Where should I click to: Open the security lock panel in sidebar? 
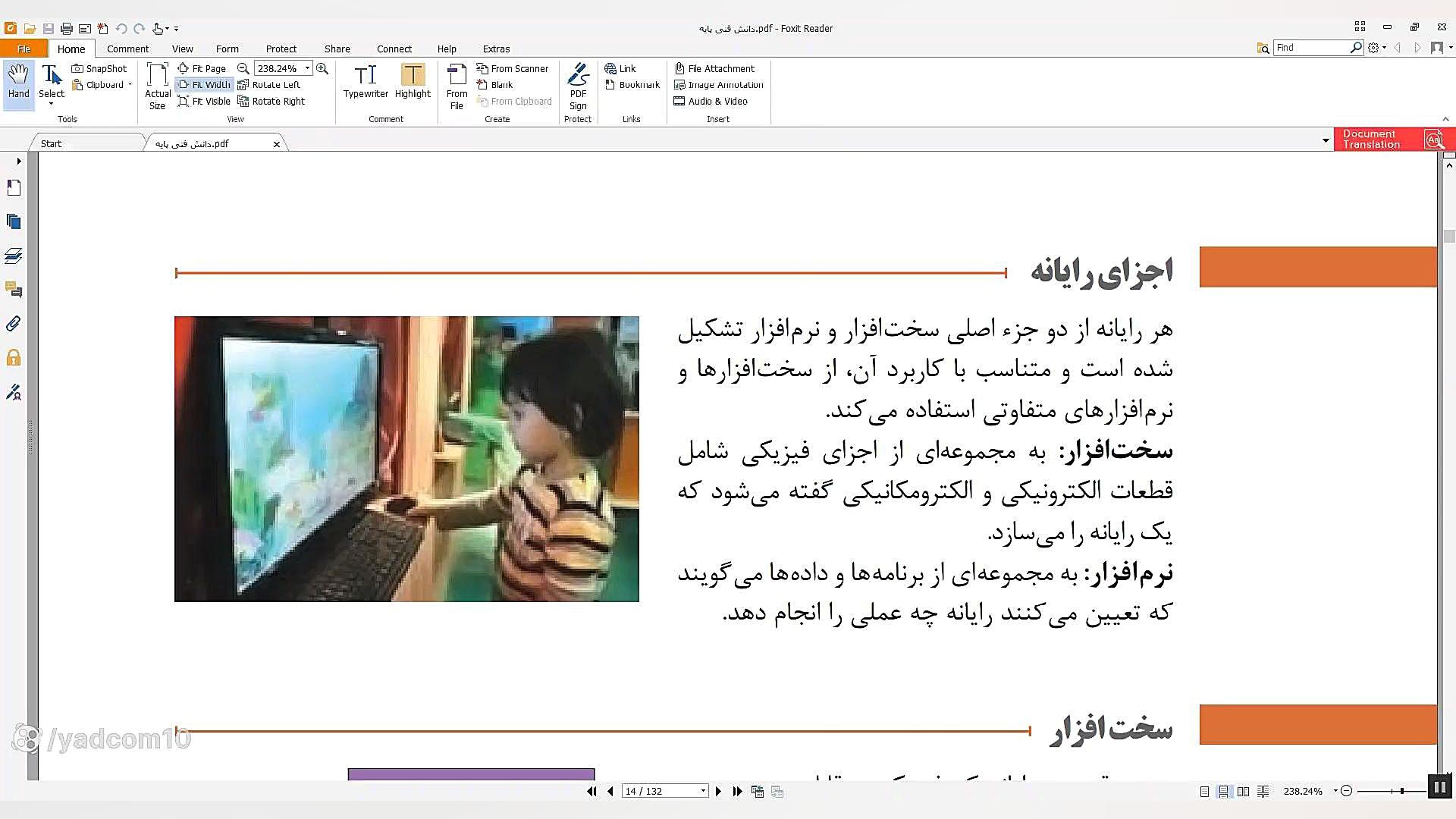[14, 358]
